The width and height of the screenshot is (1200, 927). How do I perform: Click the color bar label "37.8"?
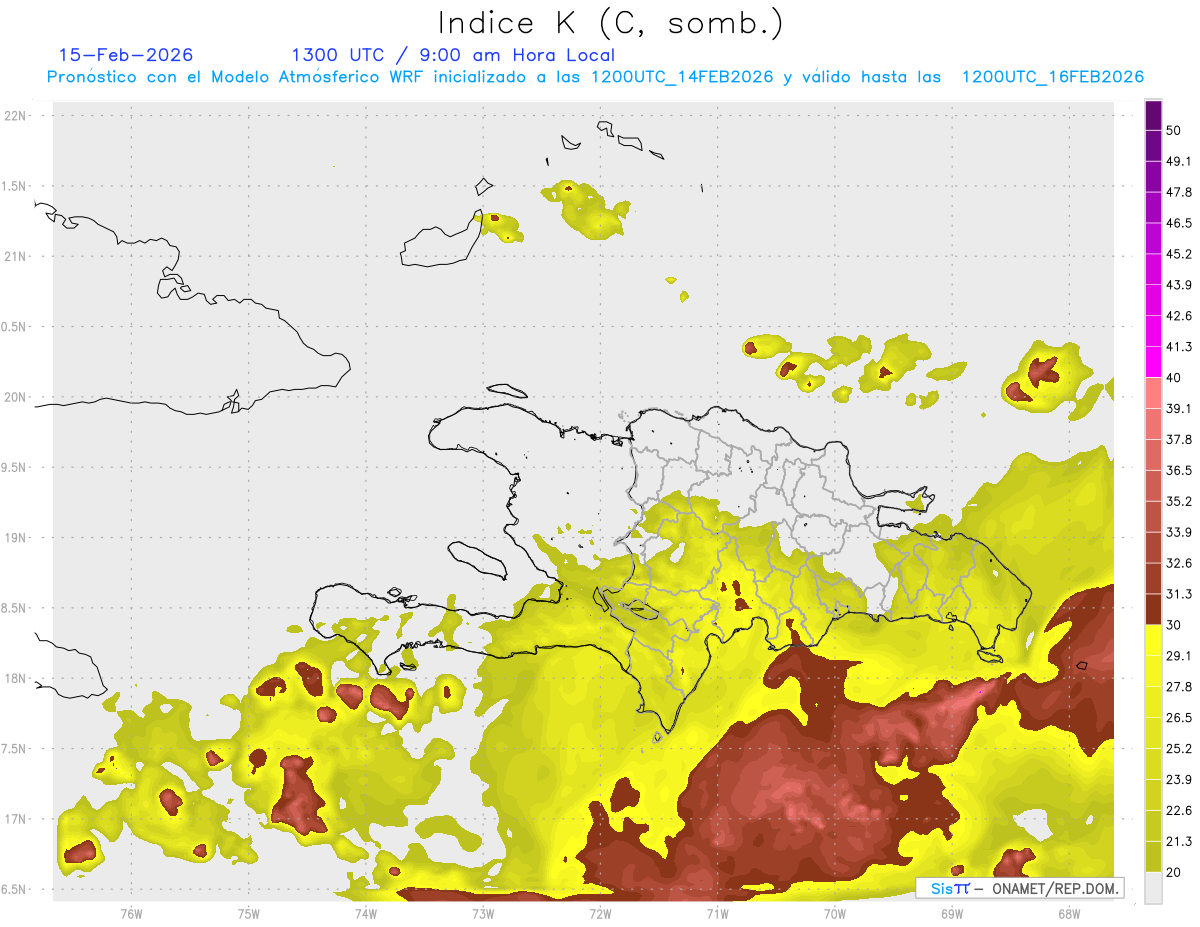[x=1178, y=440]
